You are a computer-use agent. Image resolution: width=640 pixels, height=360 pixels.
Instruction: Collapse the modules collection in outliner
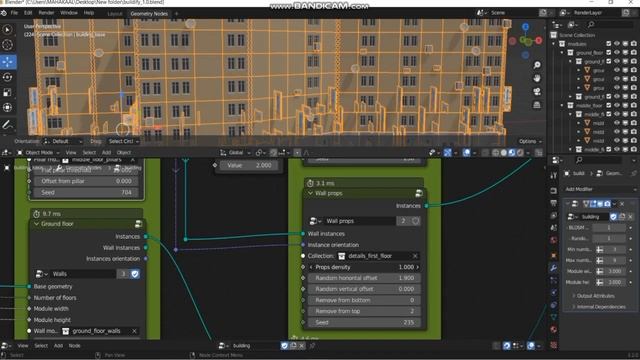tap(554, 44)
